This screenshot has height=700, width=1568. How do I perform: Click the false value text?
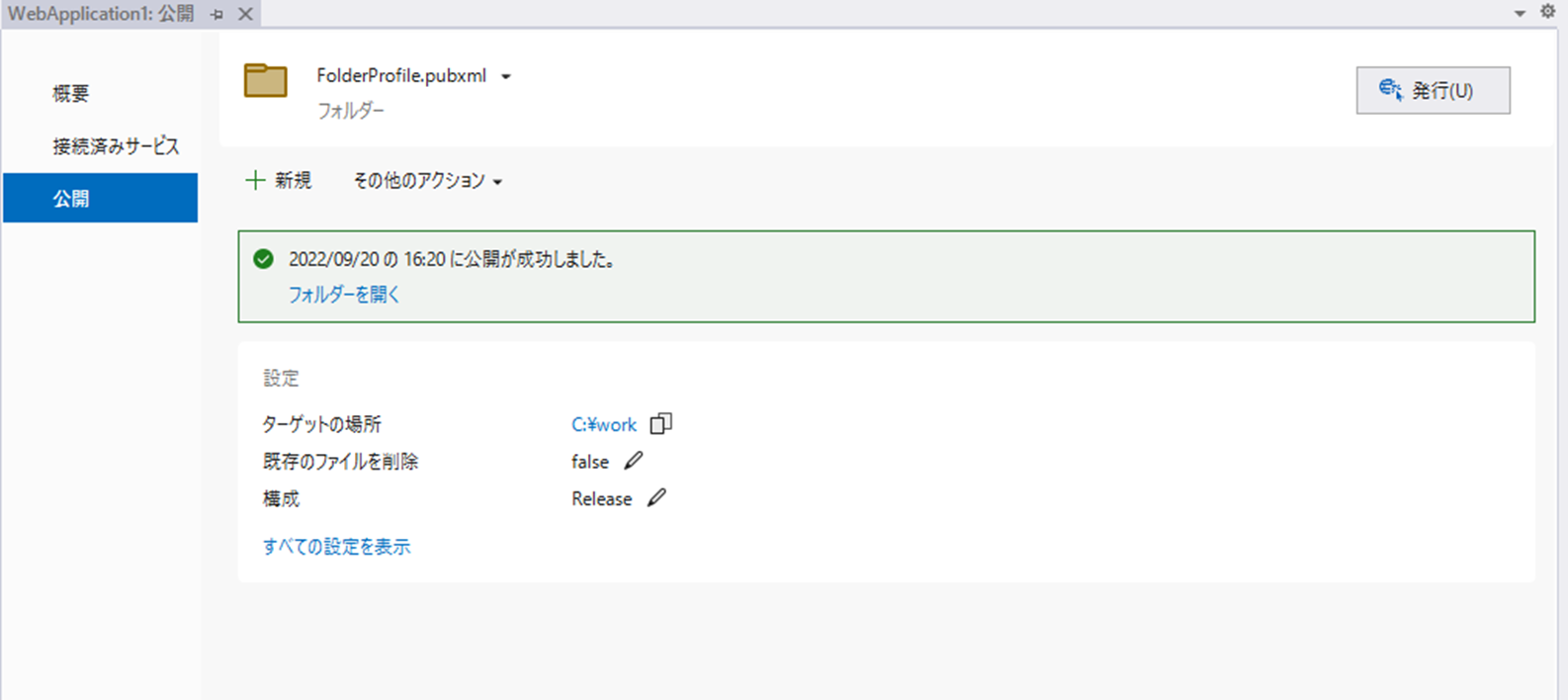coord(590,462)
